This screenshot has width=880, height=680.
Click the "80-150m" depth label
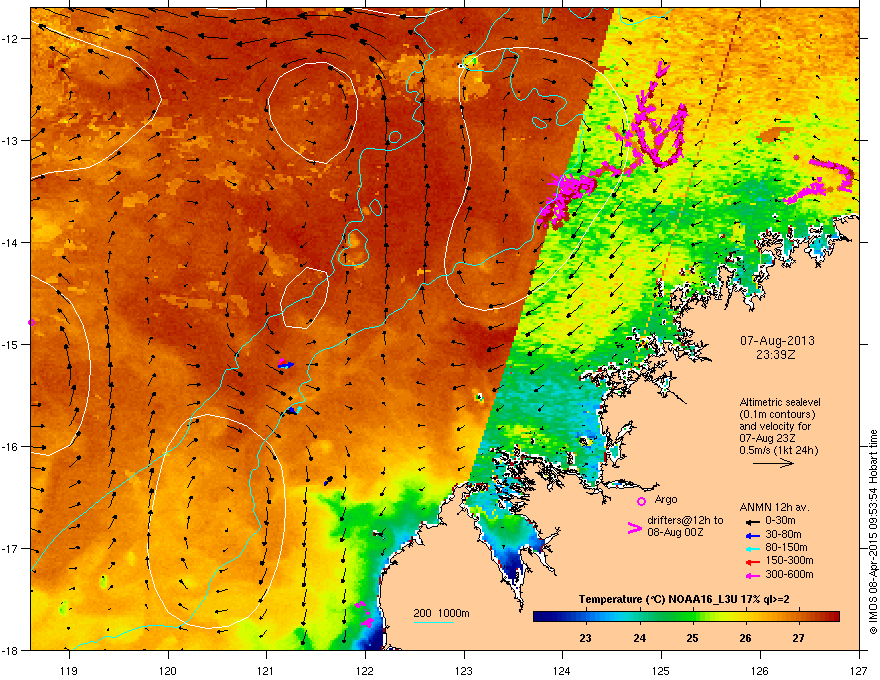point(786,548)
